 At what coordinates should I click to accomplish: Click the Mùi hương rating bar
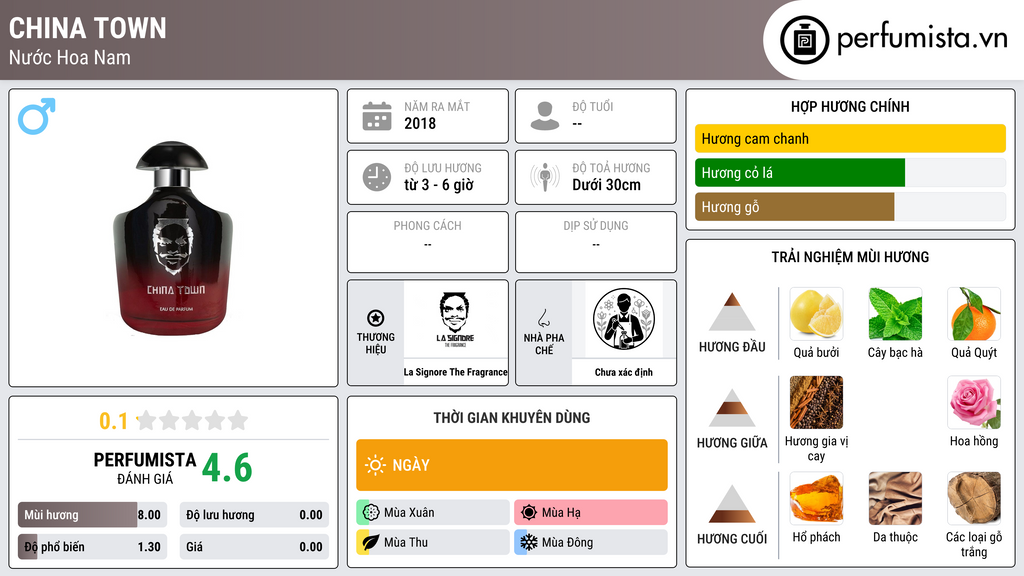92,515
